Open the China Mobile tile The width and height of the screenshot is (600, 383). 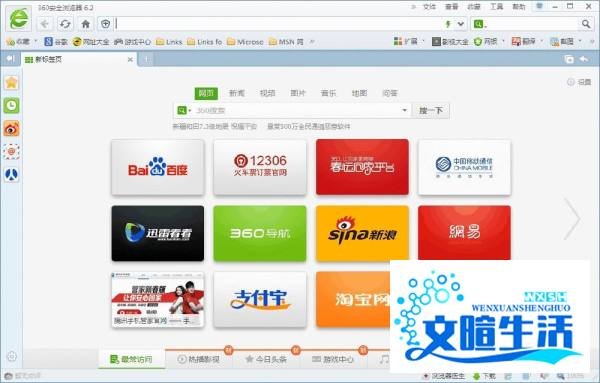[464, 167]
